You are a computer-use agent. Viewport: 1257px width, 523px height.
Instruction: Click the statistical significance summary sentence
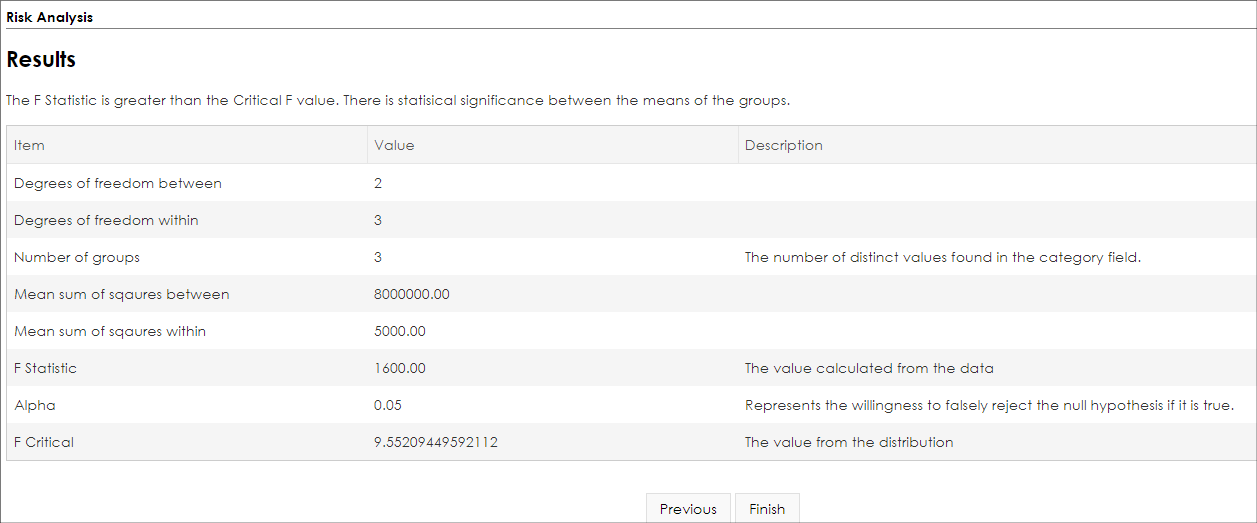(398, 101)
